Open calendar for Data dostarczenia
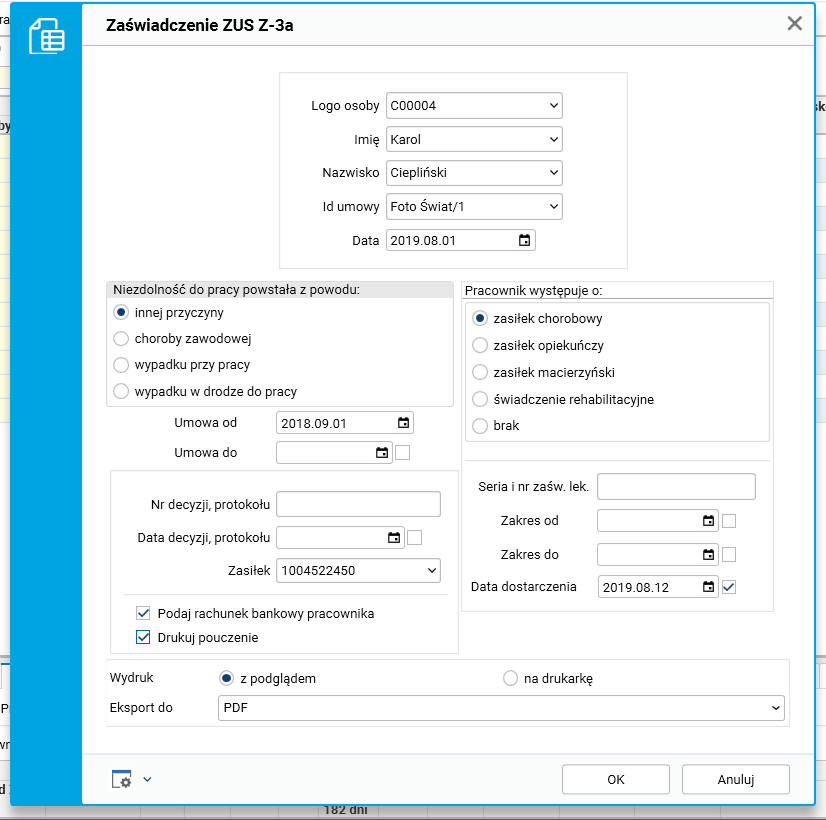This screenshot has width=826, height=820. 709,587
